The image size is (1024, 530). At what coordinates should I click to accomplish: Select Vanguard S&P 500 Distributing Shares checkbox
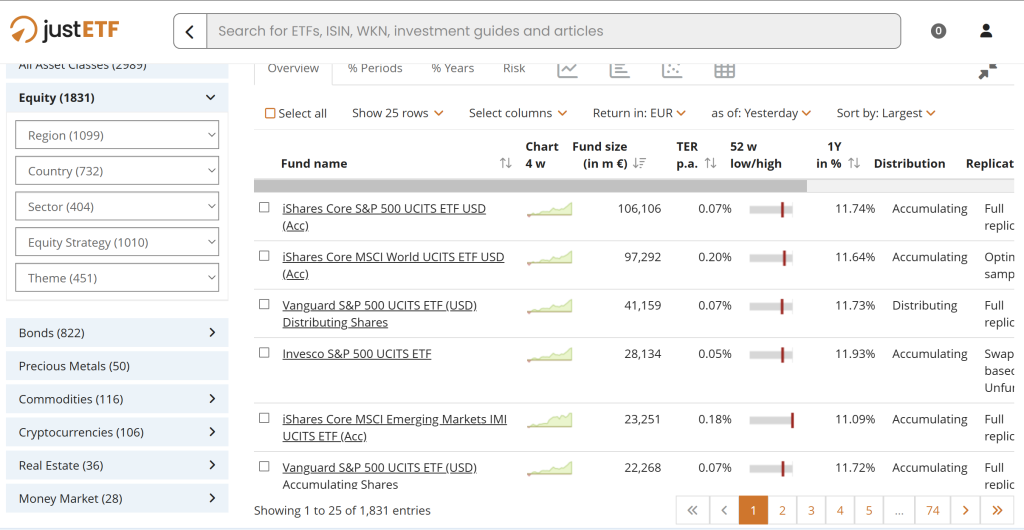coord(264,304)
